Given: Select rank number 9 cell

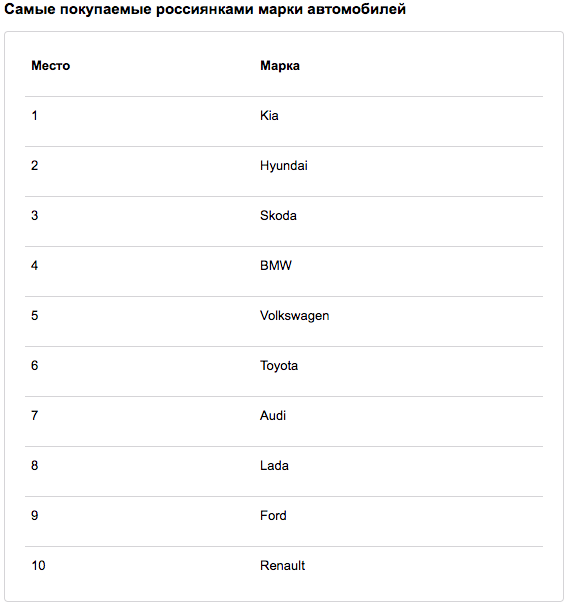Looking at the screenshot, I should [35, 516].
